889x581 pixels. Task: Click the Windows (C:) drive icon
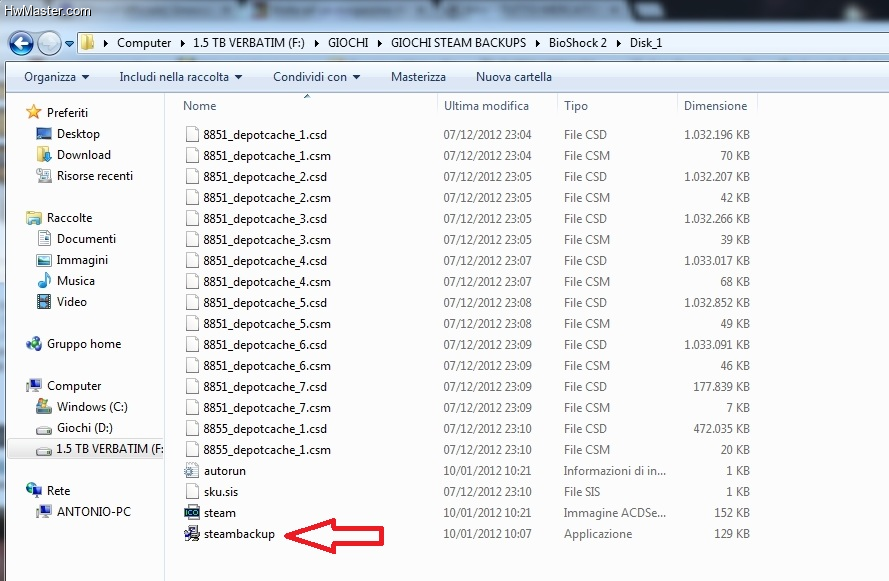pyautogui.click(x=44, y=406)
